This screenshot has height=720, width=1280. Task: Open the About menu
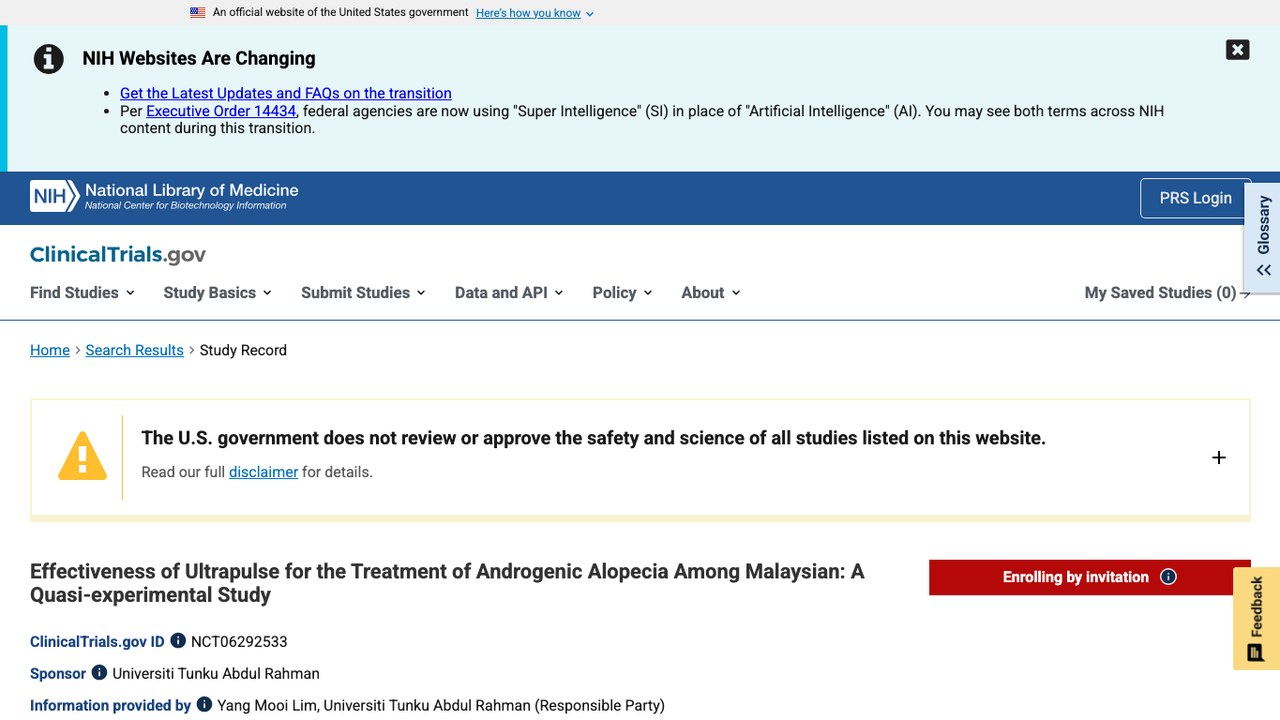pyautogui.click(x=711, y=292)
